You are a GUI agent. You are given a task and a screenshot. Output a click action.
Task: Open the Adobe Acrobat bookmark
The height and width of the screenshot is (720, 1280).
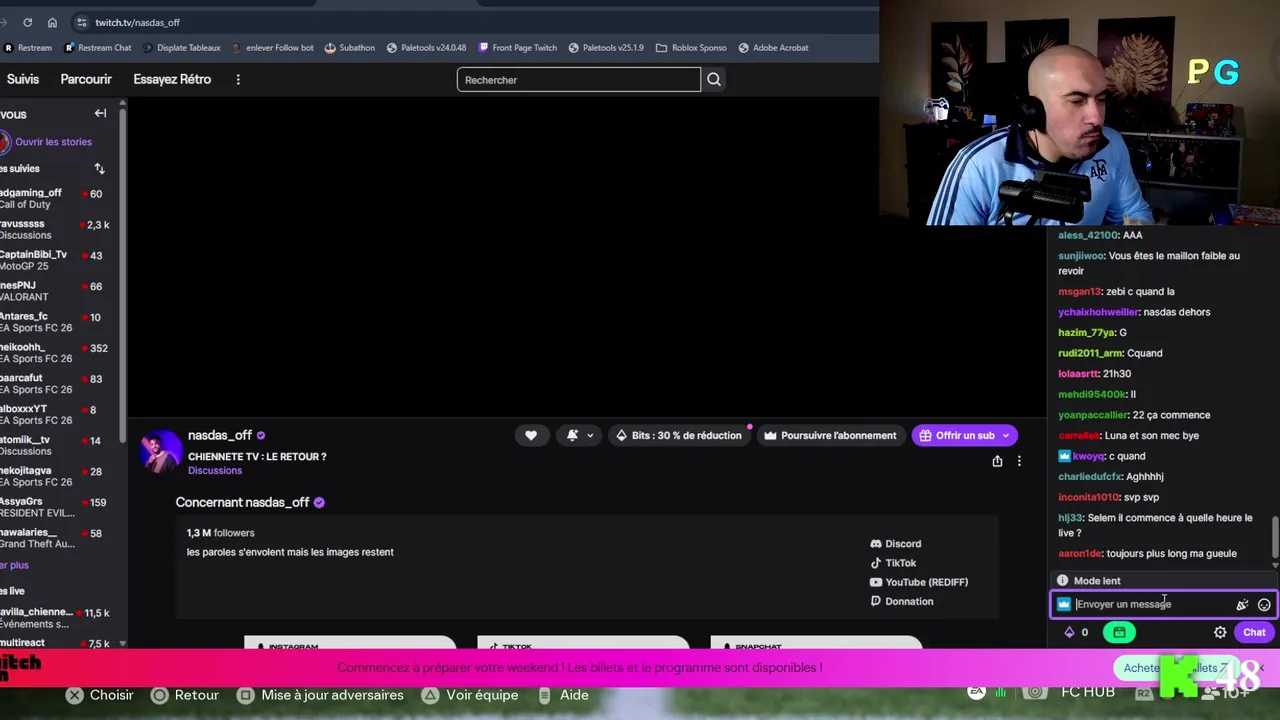[773, 47]
